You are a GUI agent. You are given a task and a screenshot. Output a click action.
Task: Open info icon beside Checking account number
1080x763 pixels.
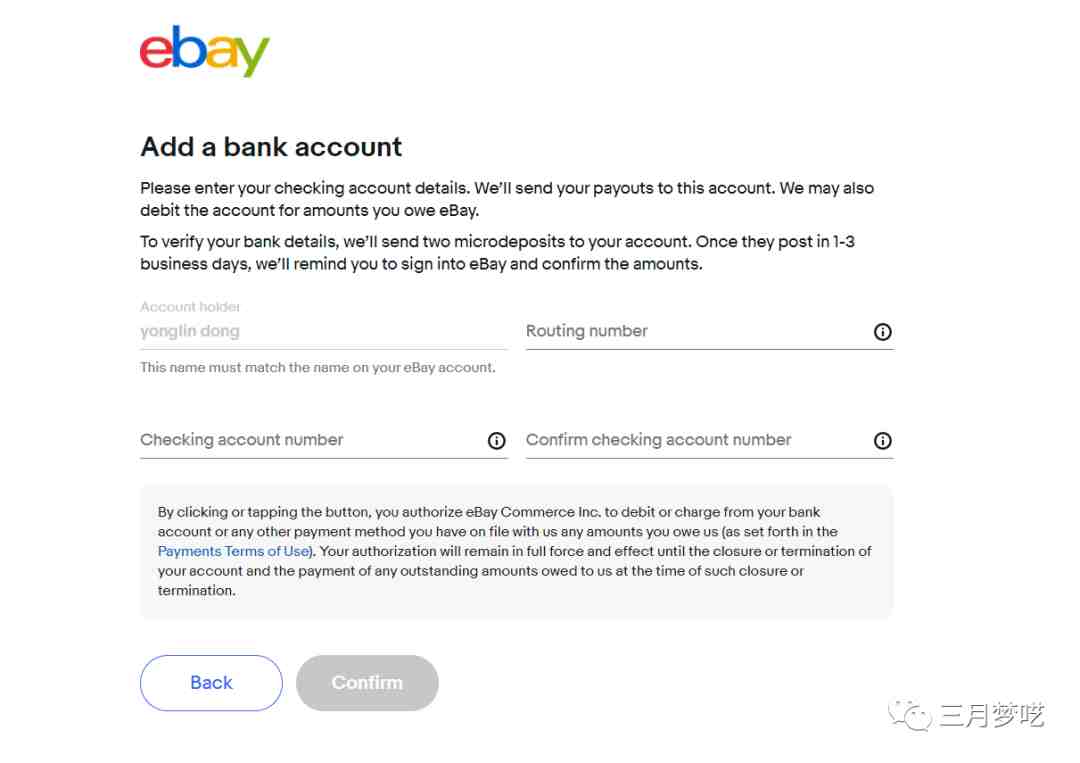pyautogui.click(x=497, y=441)
